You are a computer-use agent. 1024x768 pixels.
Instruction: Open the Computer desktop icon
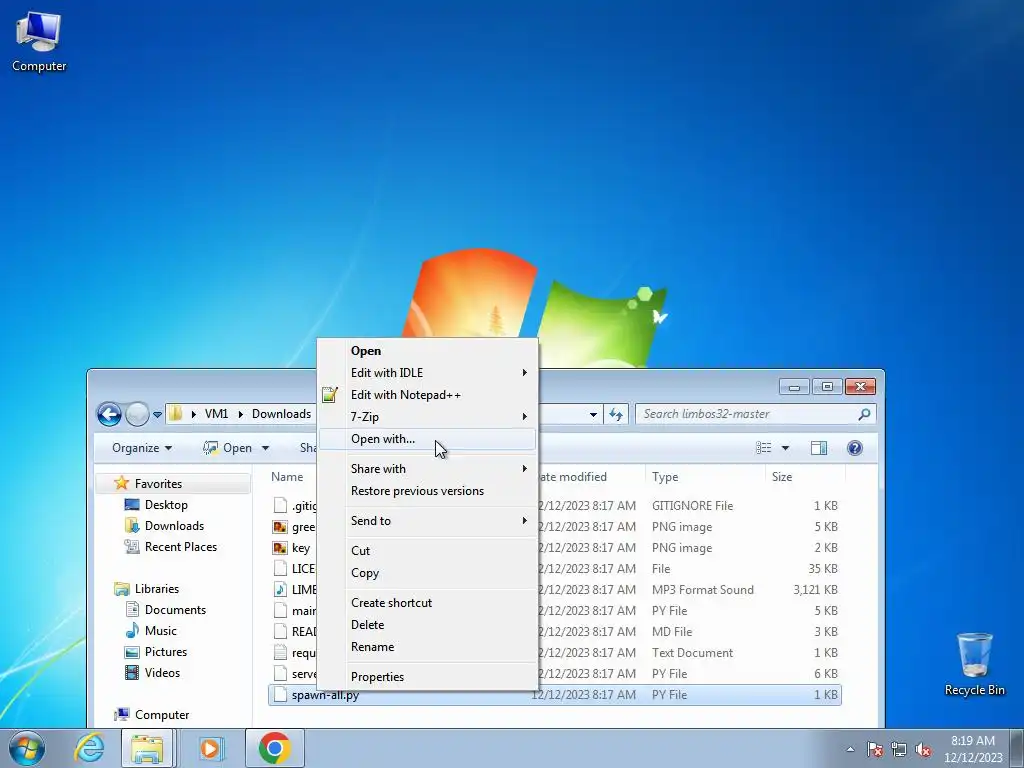(x=39, y=42)
